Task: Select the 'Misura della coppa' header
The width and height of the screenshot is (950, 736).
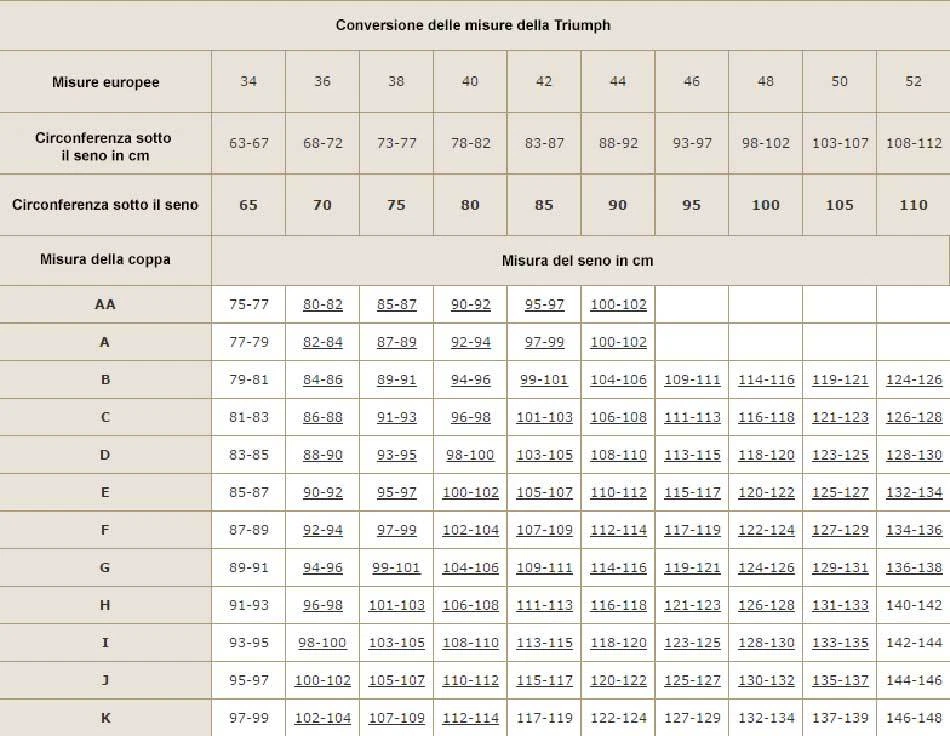Action: 105,259
